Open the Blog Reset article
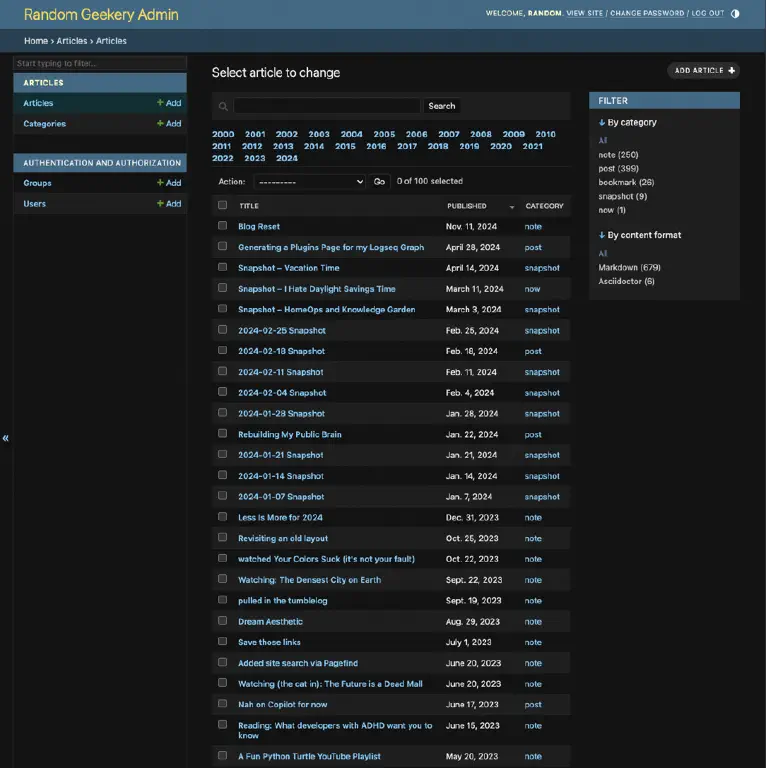 click(x=259, y=226)
